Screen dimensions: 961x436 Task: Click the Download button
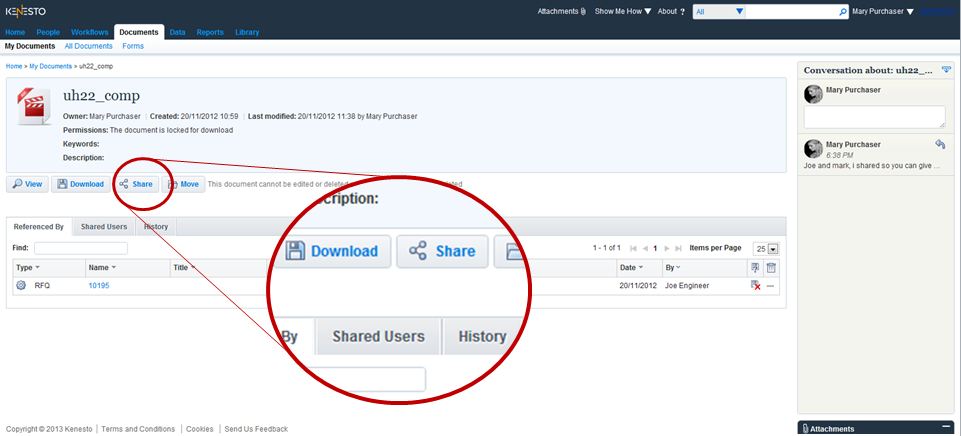pos(81,184)
